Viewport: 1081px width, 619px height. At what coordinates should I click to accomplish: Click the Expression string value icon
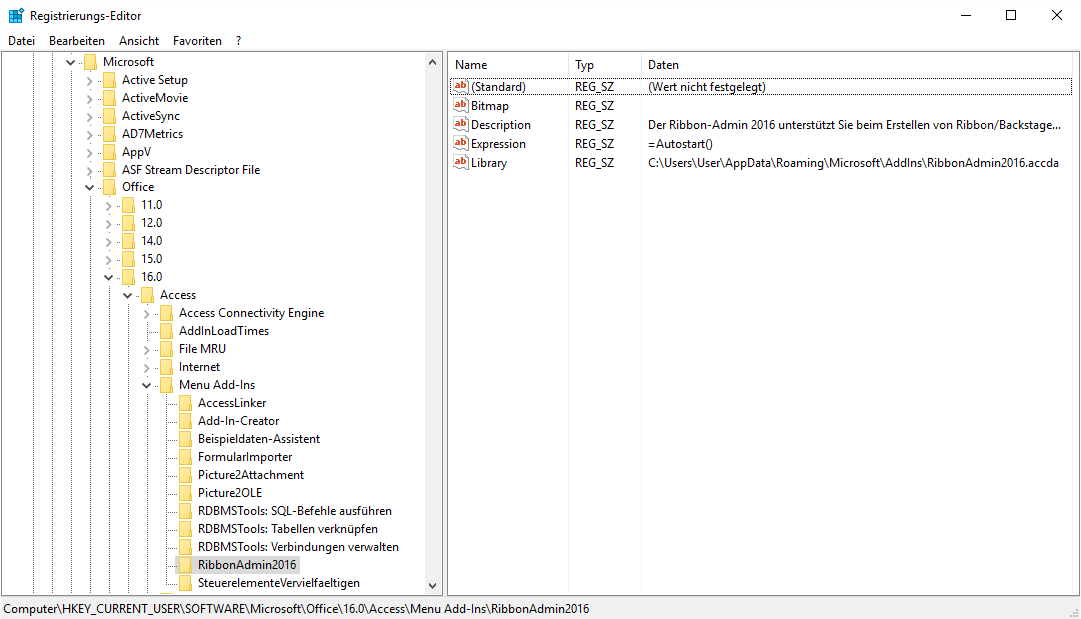pos(461,143)
